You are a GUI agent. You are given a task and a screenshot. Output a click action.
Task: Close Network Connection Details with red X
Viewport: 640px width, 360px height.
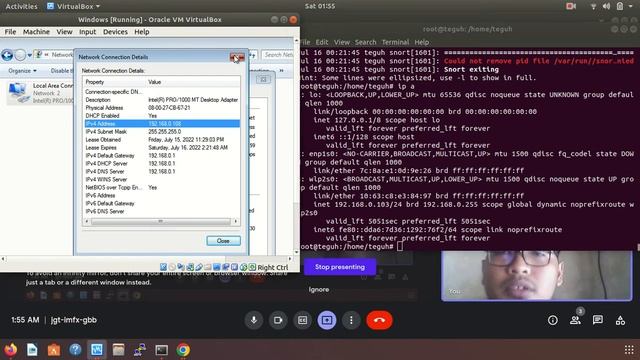(x=237, y=57)
